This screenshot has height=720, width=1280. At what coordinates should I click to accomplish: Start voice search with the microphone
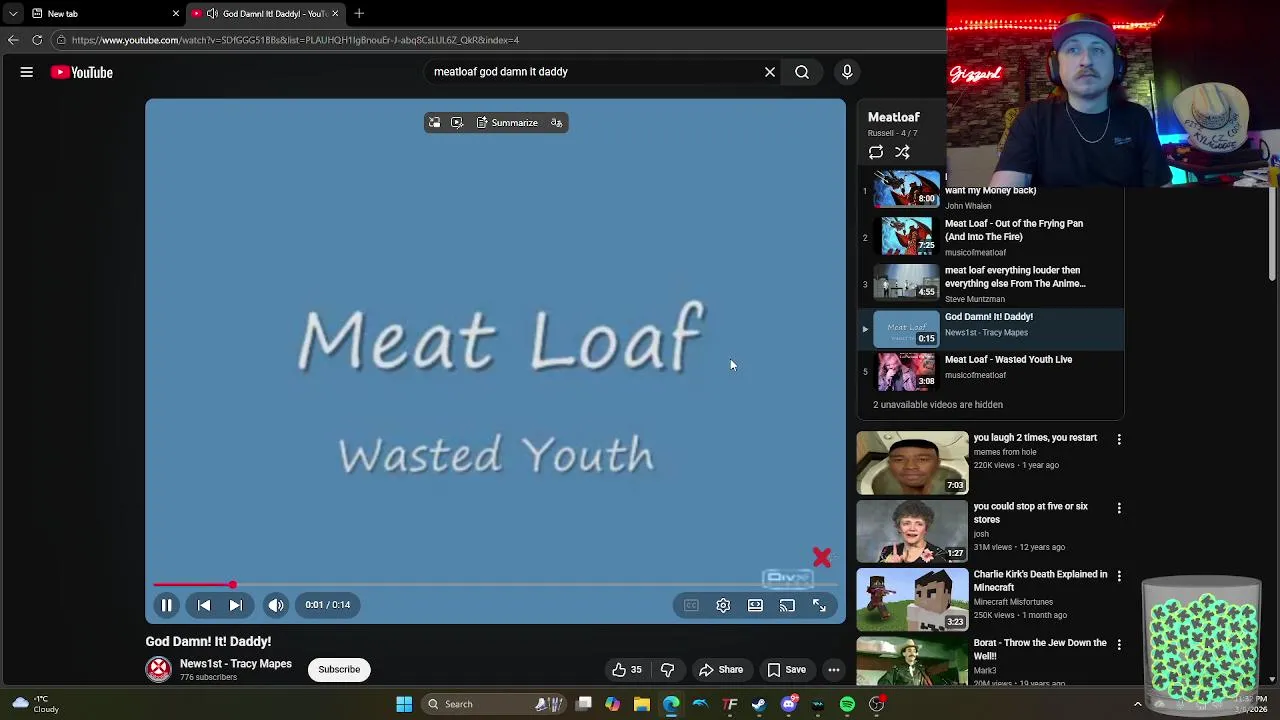pos(847,72)
